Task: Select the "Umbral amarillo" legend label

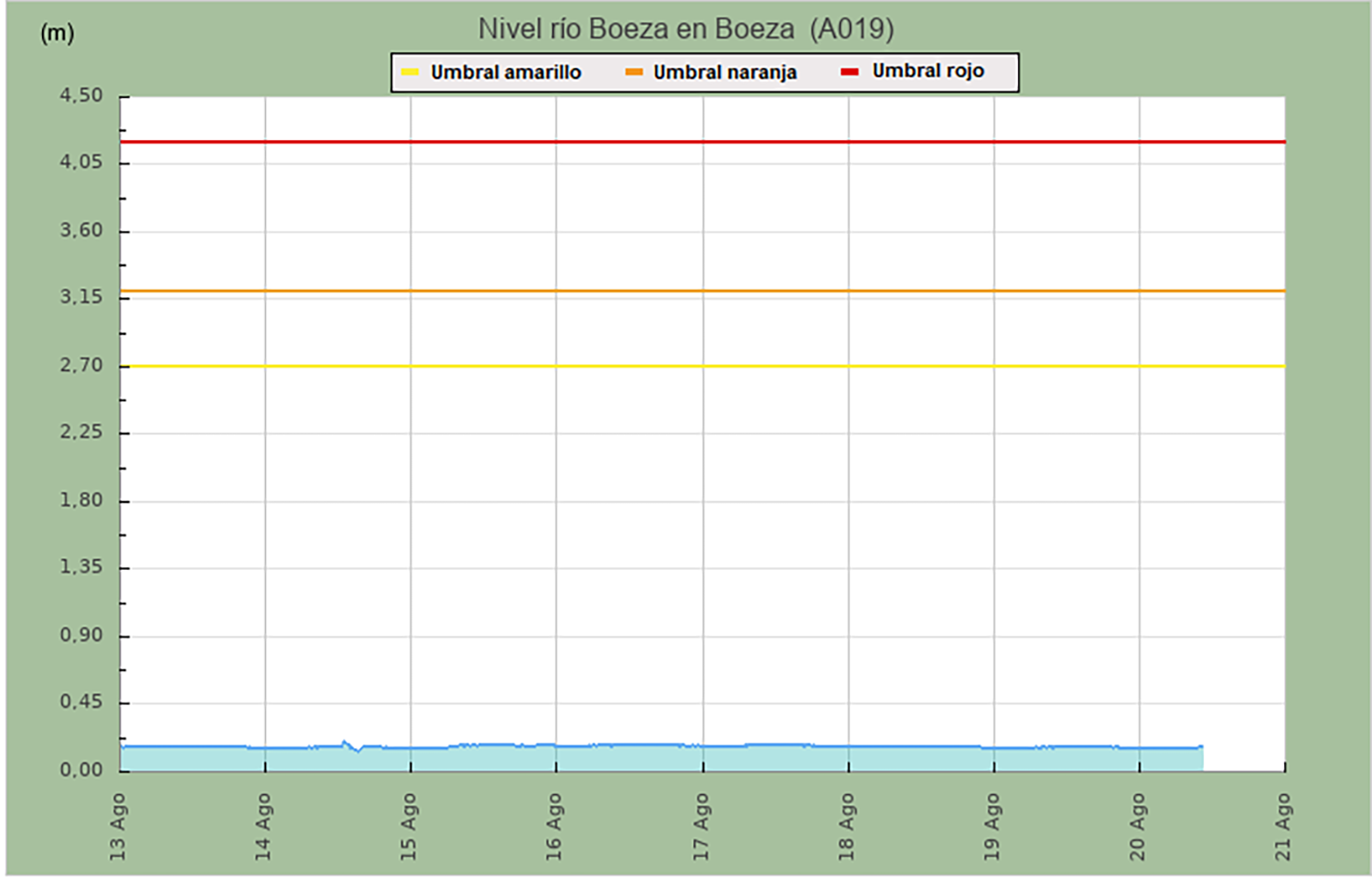Action: [506, 72]
